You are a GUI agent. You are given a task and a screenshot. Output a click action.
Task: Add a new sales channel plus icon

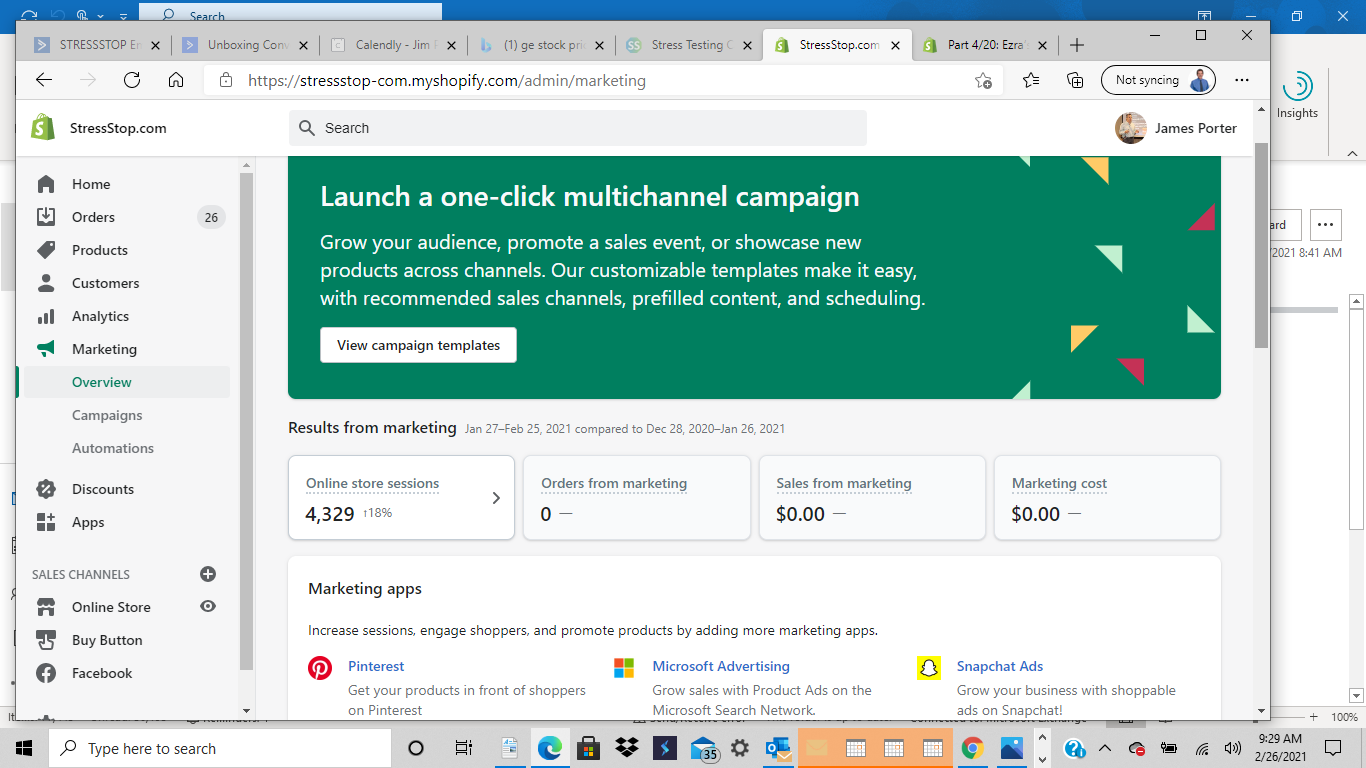[208, 574]
